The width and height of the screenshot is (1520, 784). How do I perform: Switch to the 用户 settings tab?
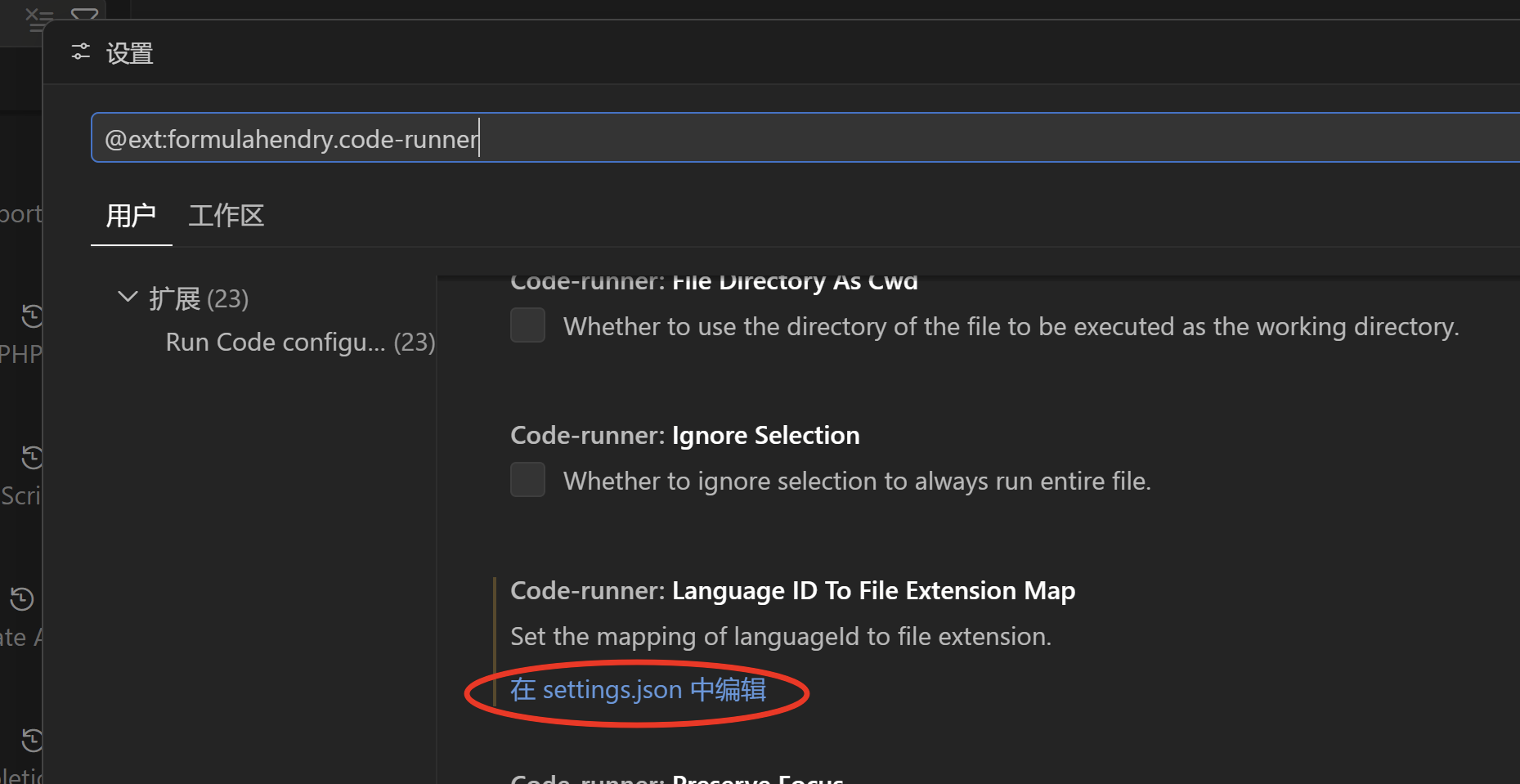click(x=131, y=216)
